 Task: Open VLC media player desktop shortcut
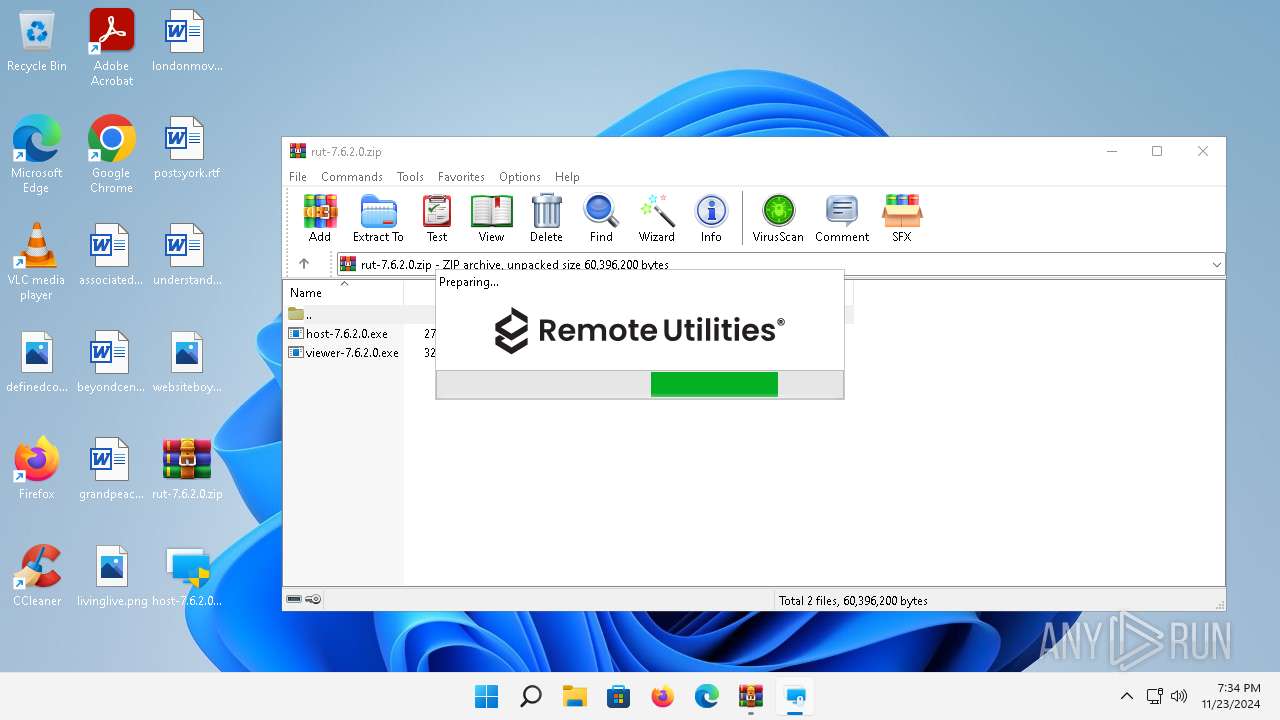[37, 262]
